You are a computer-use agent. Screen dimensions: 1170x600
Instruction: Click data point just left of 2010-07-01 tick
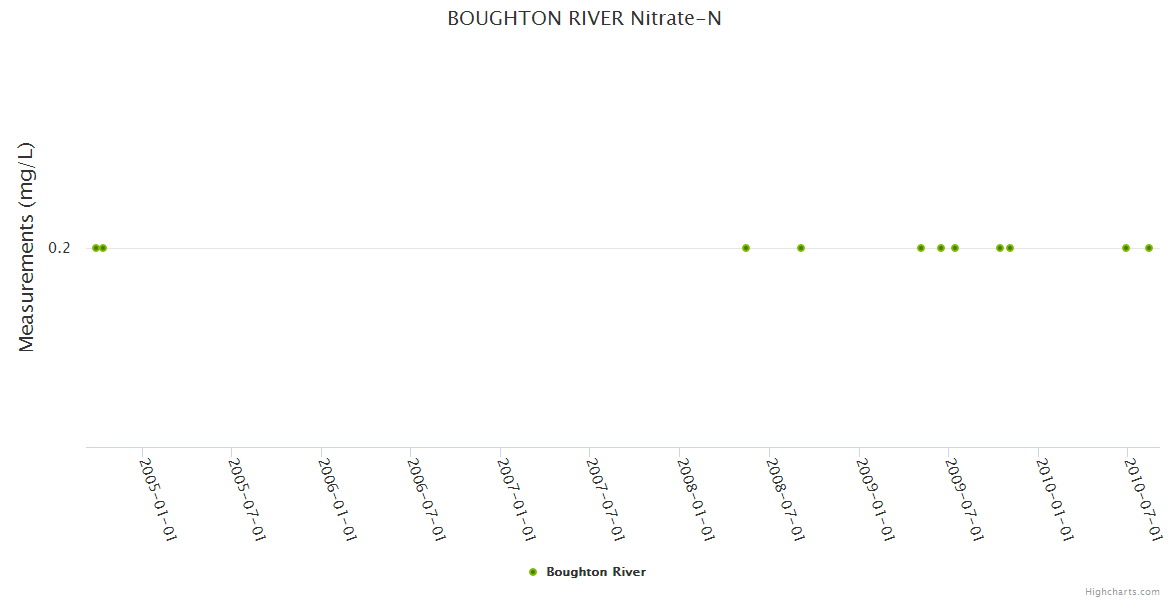(1126, 248)
